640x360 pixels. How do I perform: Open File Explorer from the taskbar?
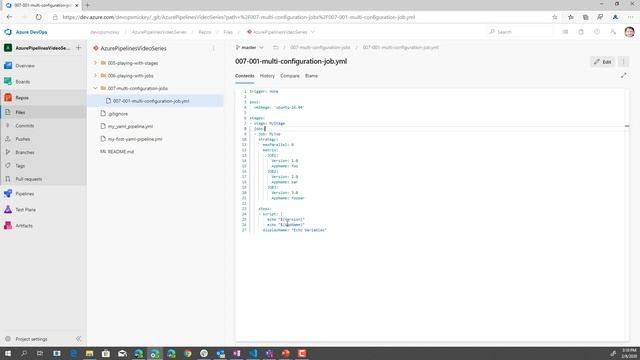89,353
